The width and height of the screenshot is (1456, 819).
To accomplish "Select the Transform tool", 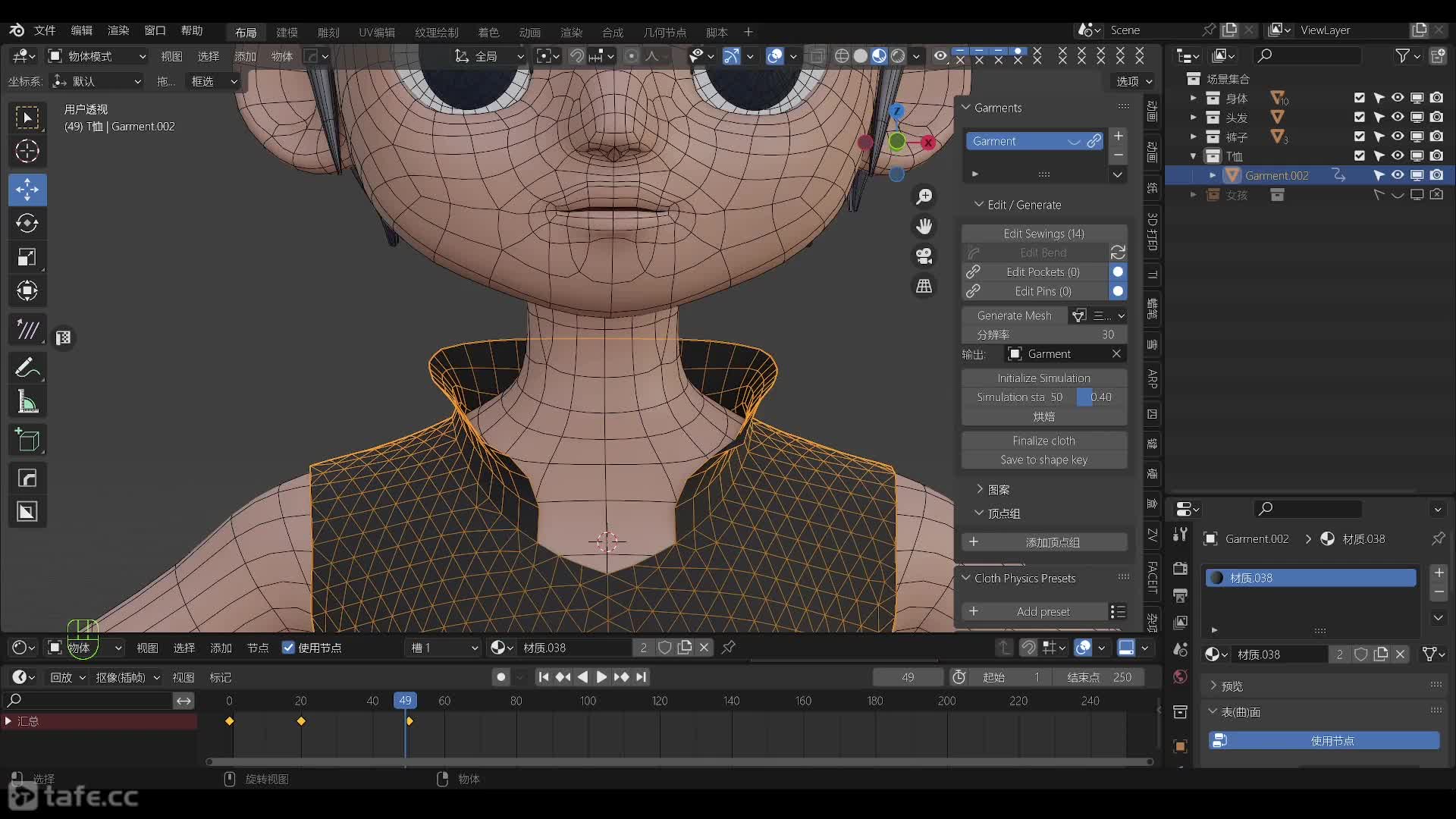I will [x=27, y=290].
